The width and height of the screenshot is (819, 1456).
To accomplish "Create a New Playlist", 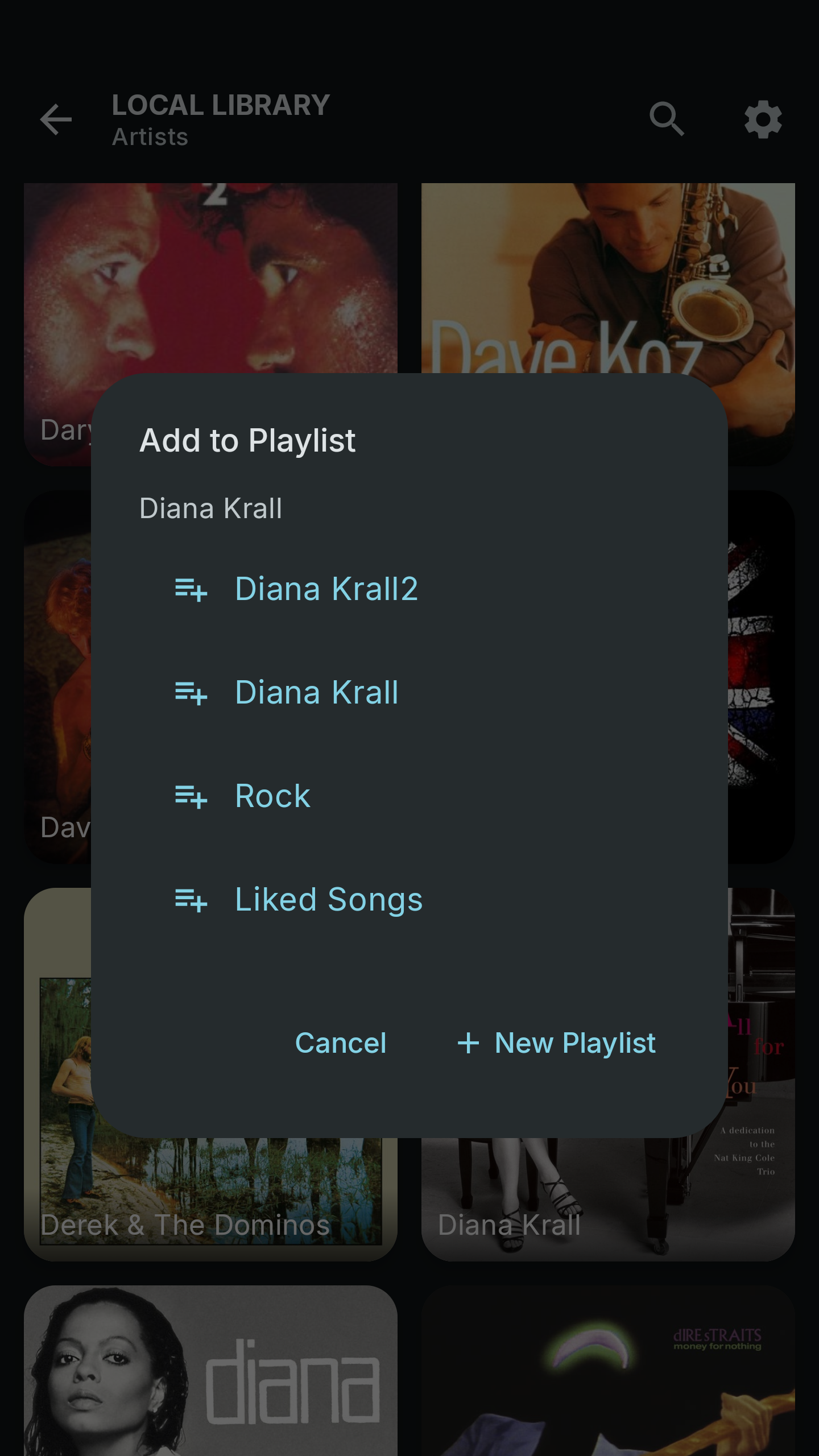I will click(574, 1043).
